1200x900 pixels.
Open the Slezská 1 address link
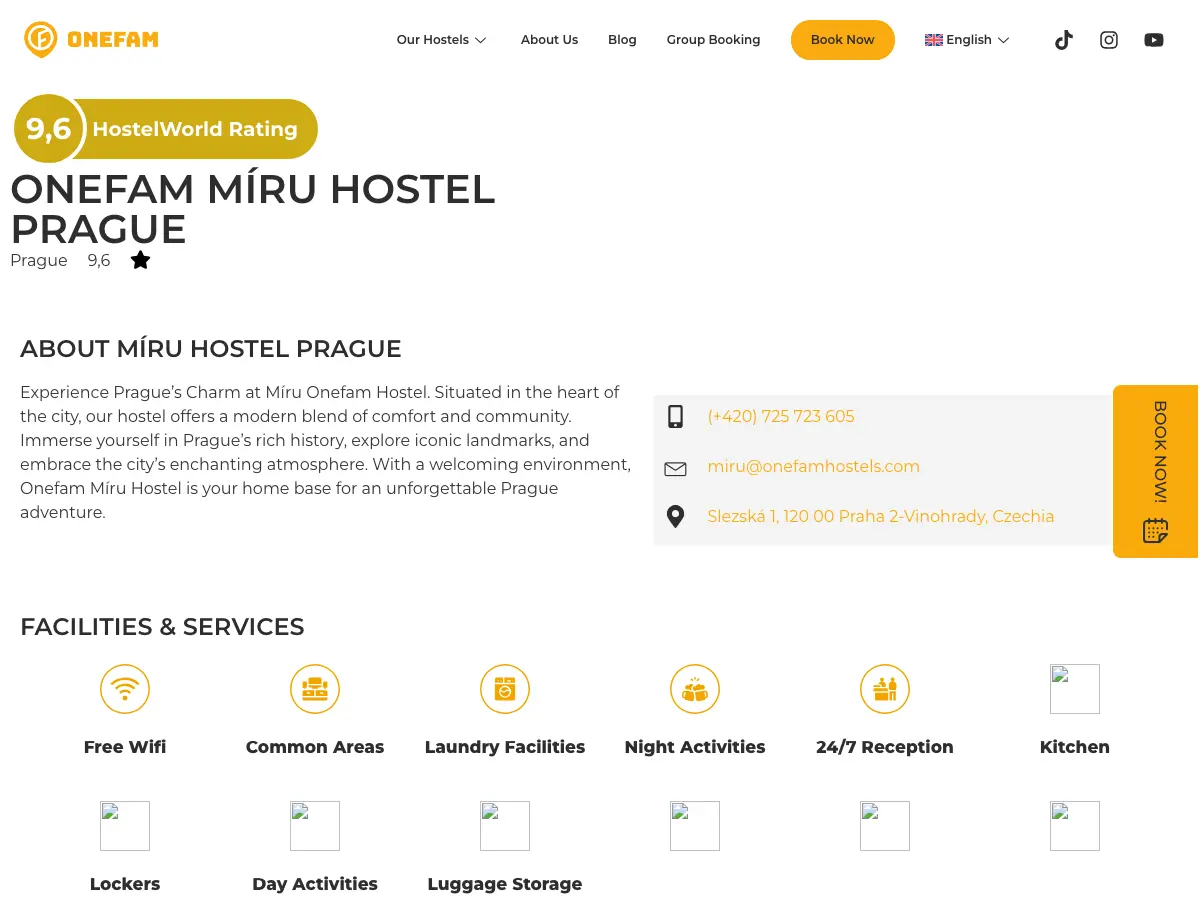tap(881, 517)
